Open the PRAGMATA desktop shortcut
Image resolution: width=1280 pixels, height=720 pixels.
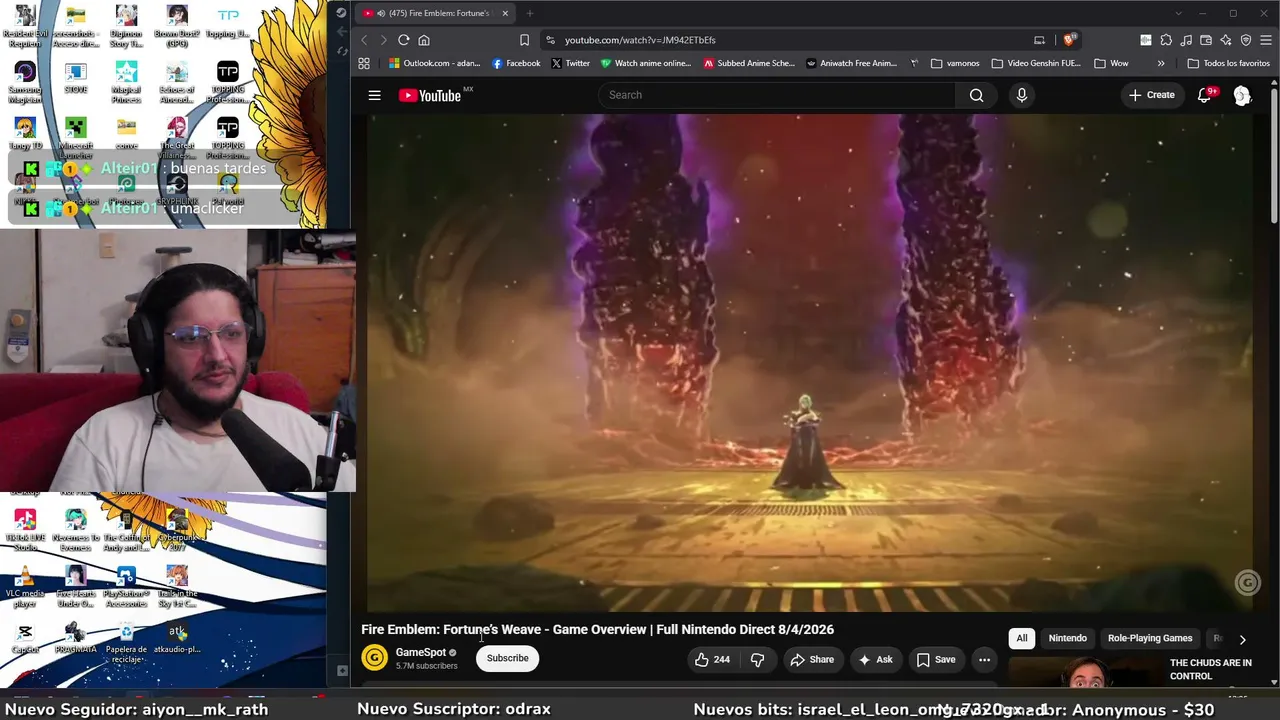click(75, 639)
